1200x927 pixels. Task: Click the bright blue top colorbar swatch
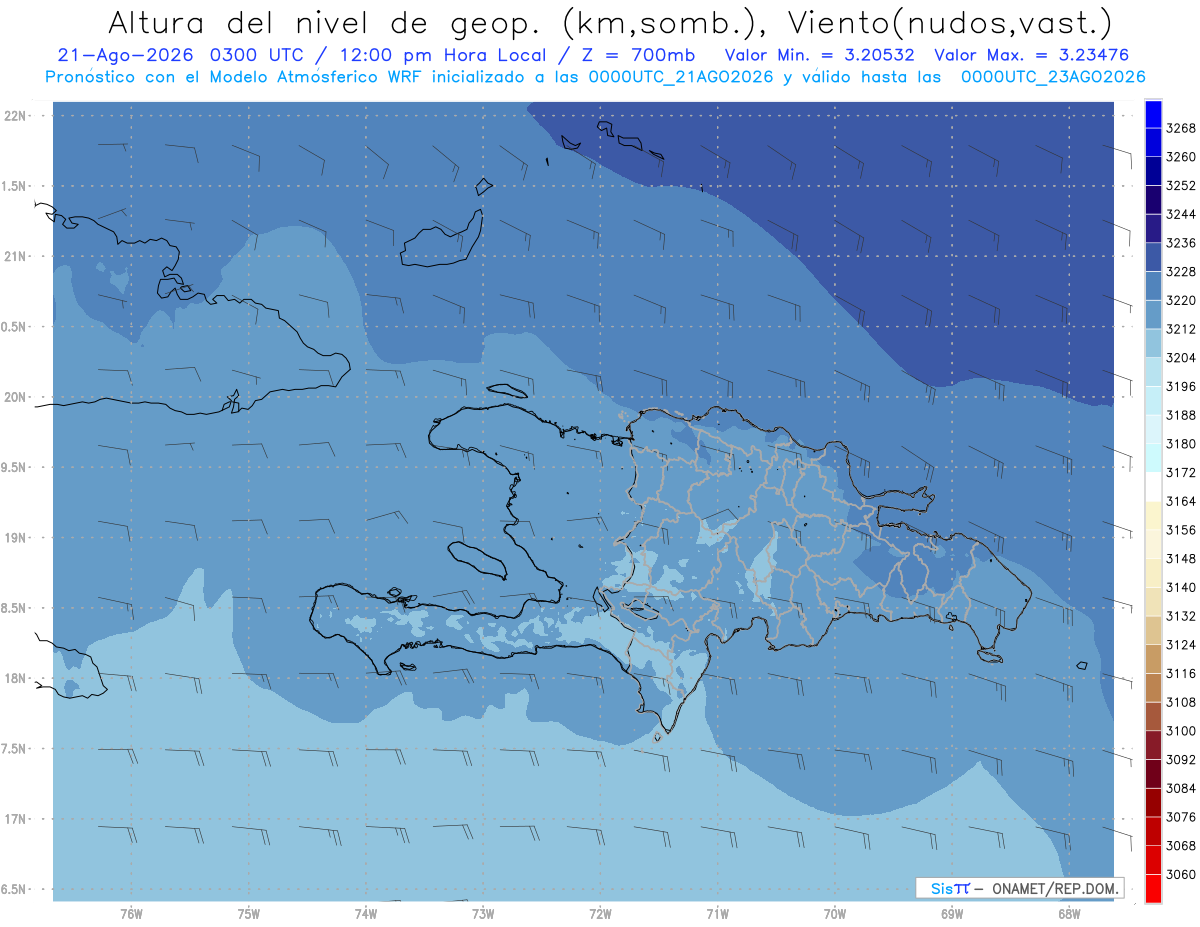tap(1153, 113)
